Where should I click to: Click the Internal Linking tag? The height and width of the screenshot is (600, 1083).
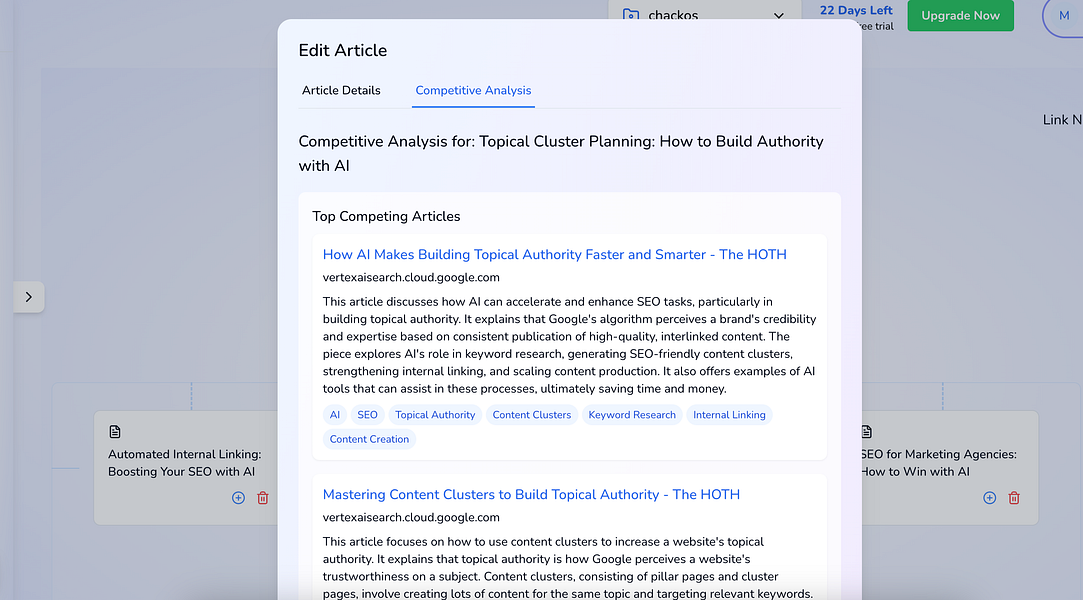coord(729,415)
